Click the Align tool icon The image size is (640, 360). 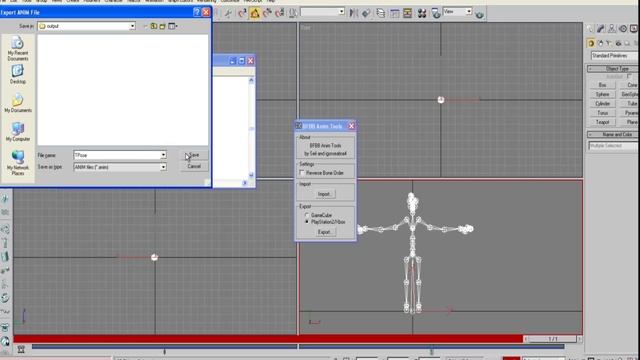pyautogui.click(x=366, y=13)
